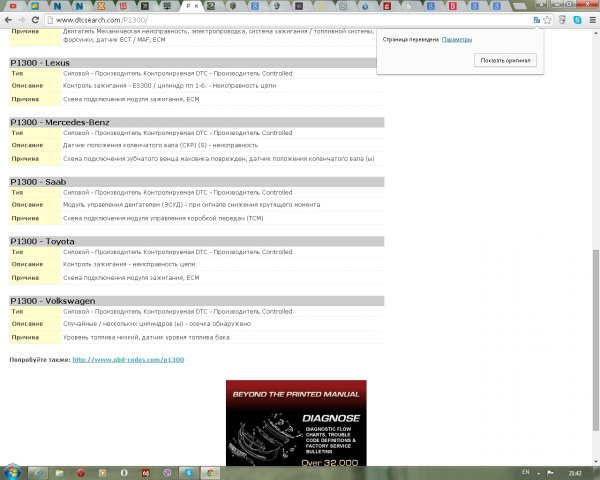Open the Chrome menu (three lines)
Image resolution: width=600 pixels, height=480 pixels.
[x=592, y=20]
